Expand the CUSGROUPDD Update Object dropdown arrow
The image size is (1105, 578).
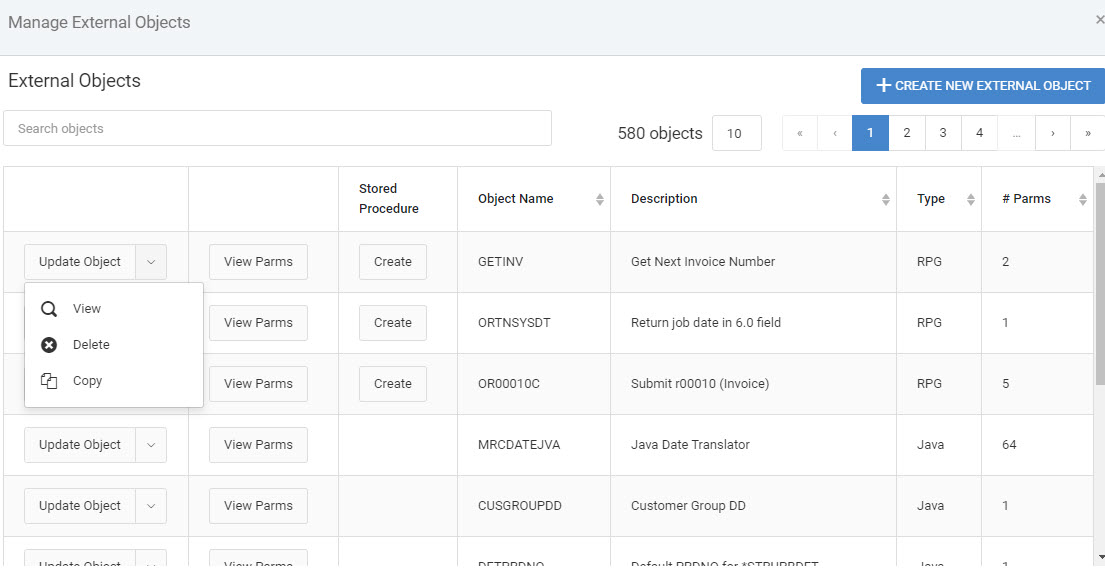click(151, 506)
